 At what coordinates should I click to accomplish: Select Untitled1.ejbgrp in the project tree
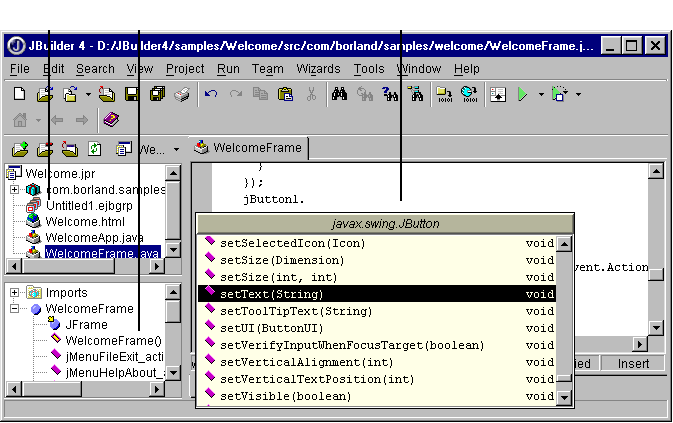[89, 205]
